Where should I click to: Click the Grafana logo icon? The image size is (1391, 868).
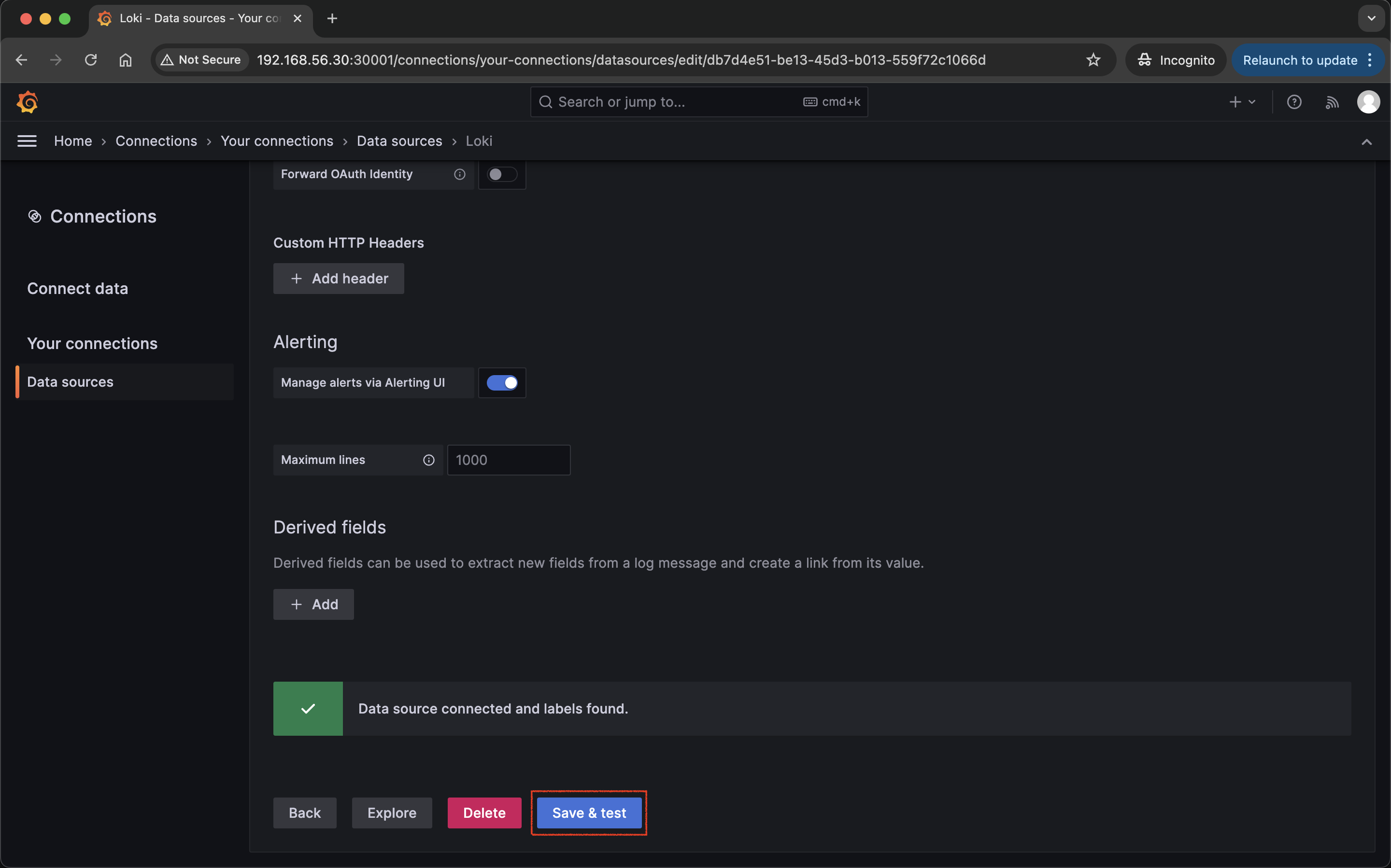(x=27, y=102)
